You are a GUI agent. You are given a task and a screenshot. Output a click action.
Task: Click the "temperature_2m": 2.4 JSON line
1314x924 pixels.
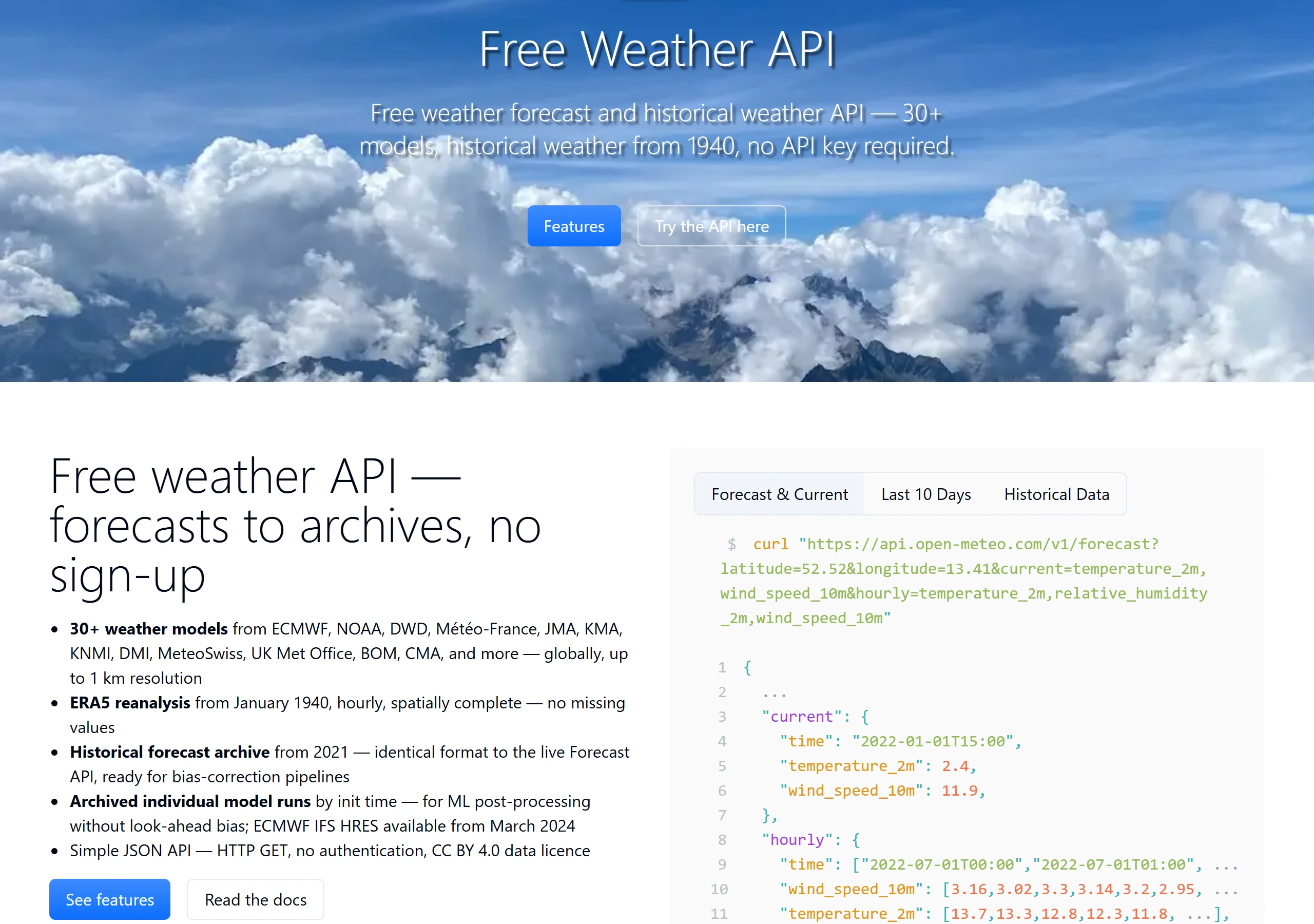(878, 765)
